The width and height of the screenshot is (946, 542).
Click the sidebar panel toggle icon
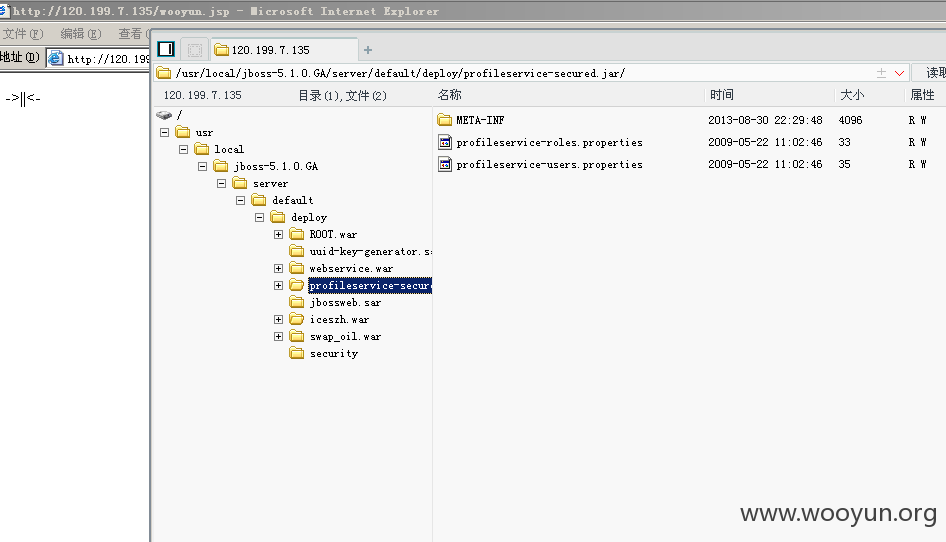click(x=166, y=49)
